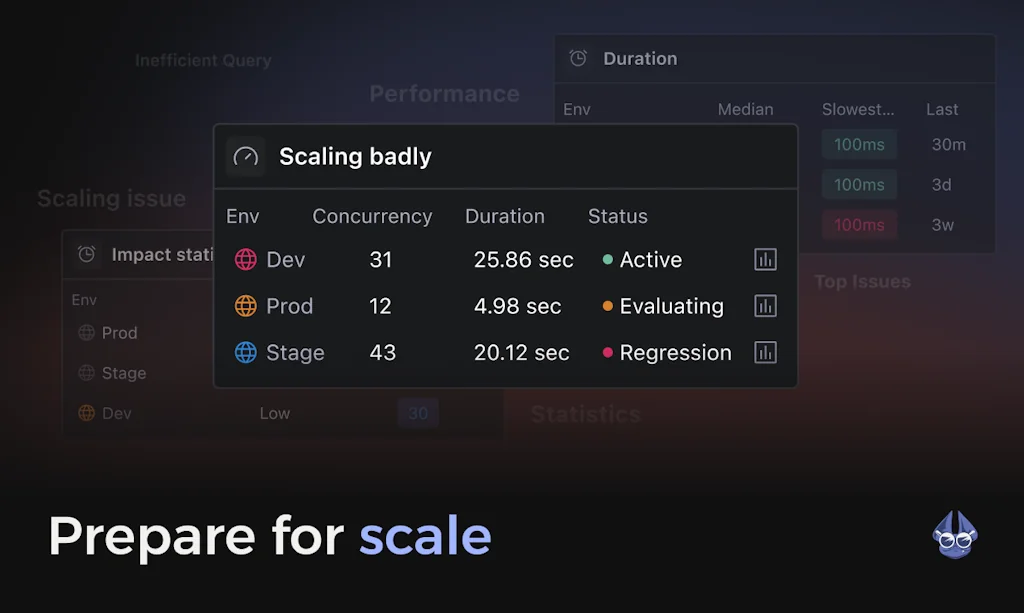Toggle the orange status dot next to Evaluating
This screenshot has width=1024, height=613.
tap(608, 306)
